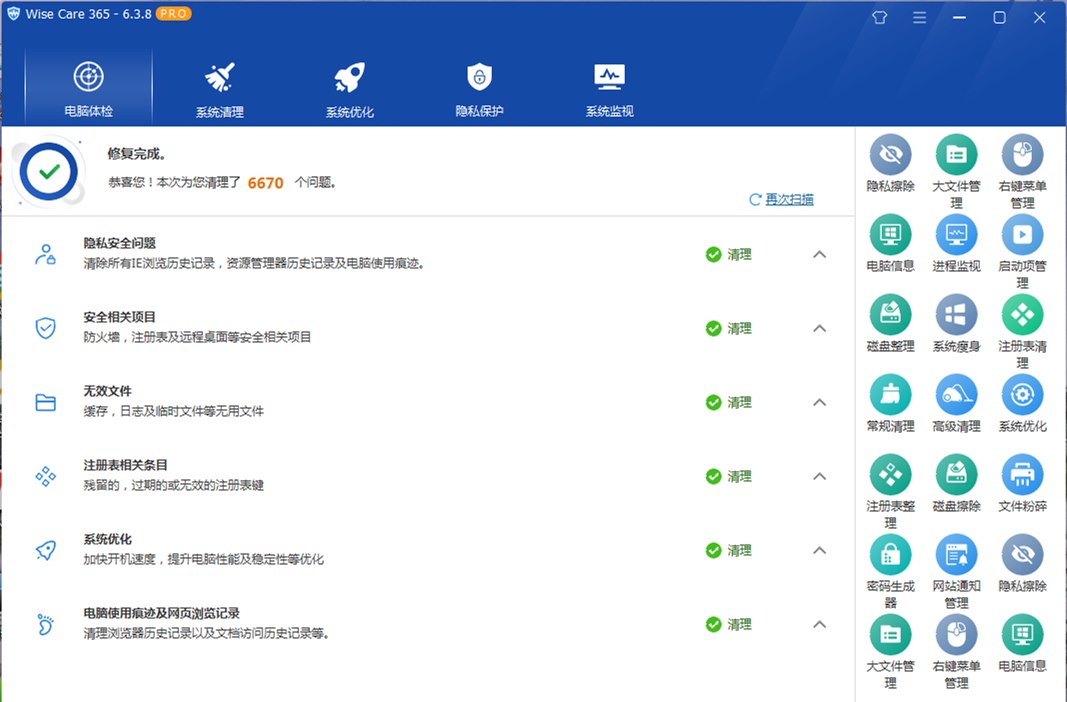Switch to the 系统清理 tab
This screenshot has height=702, width=1067.
219,87
